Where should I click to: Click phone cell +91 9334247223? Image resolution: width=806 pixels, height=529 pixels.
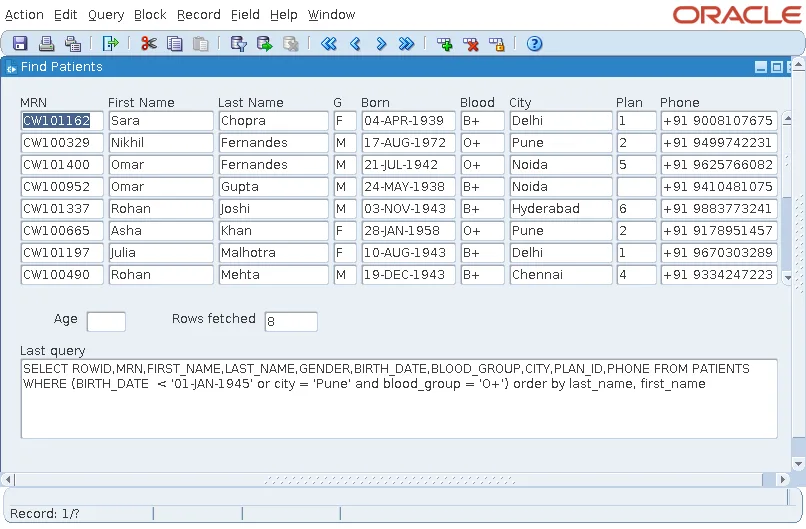point(719,275)
